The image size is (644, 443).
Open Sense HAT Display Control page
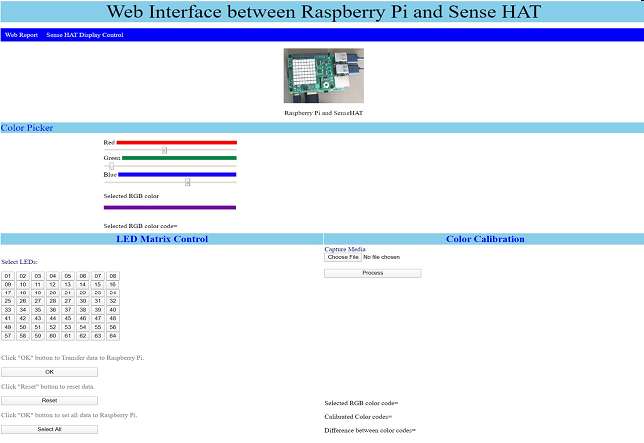click(85, 35)
